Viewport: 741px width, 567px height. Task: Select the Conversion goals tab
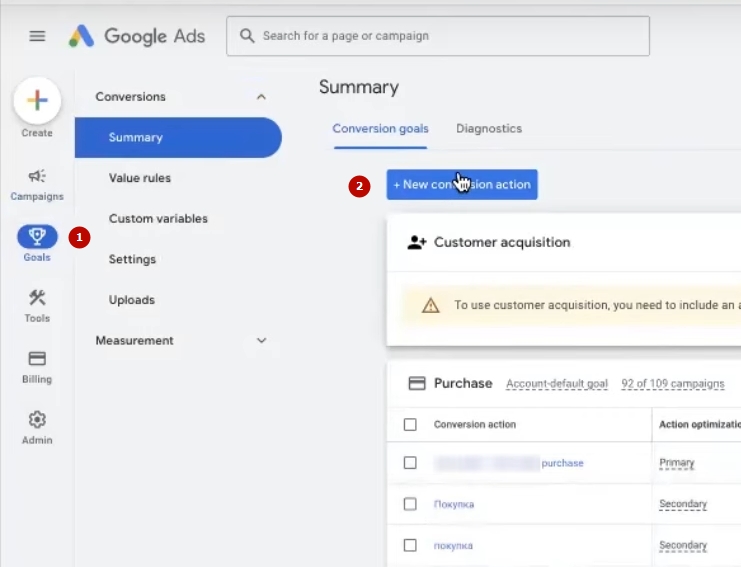(380, 129)
